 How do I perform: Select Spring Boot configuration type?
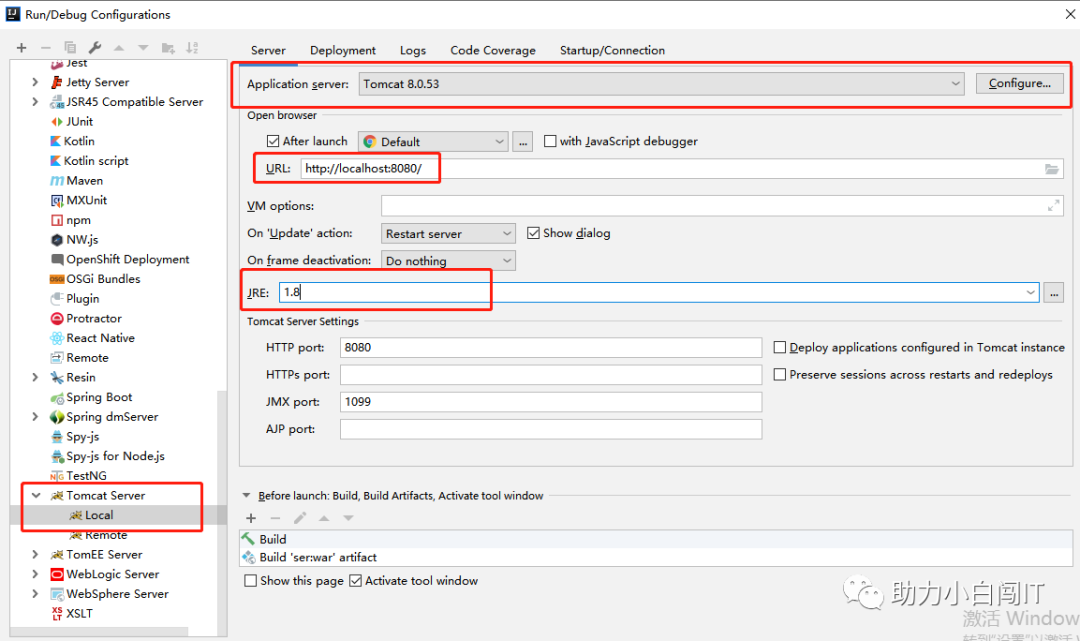click(x=98, y=397)
